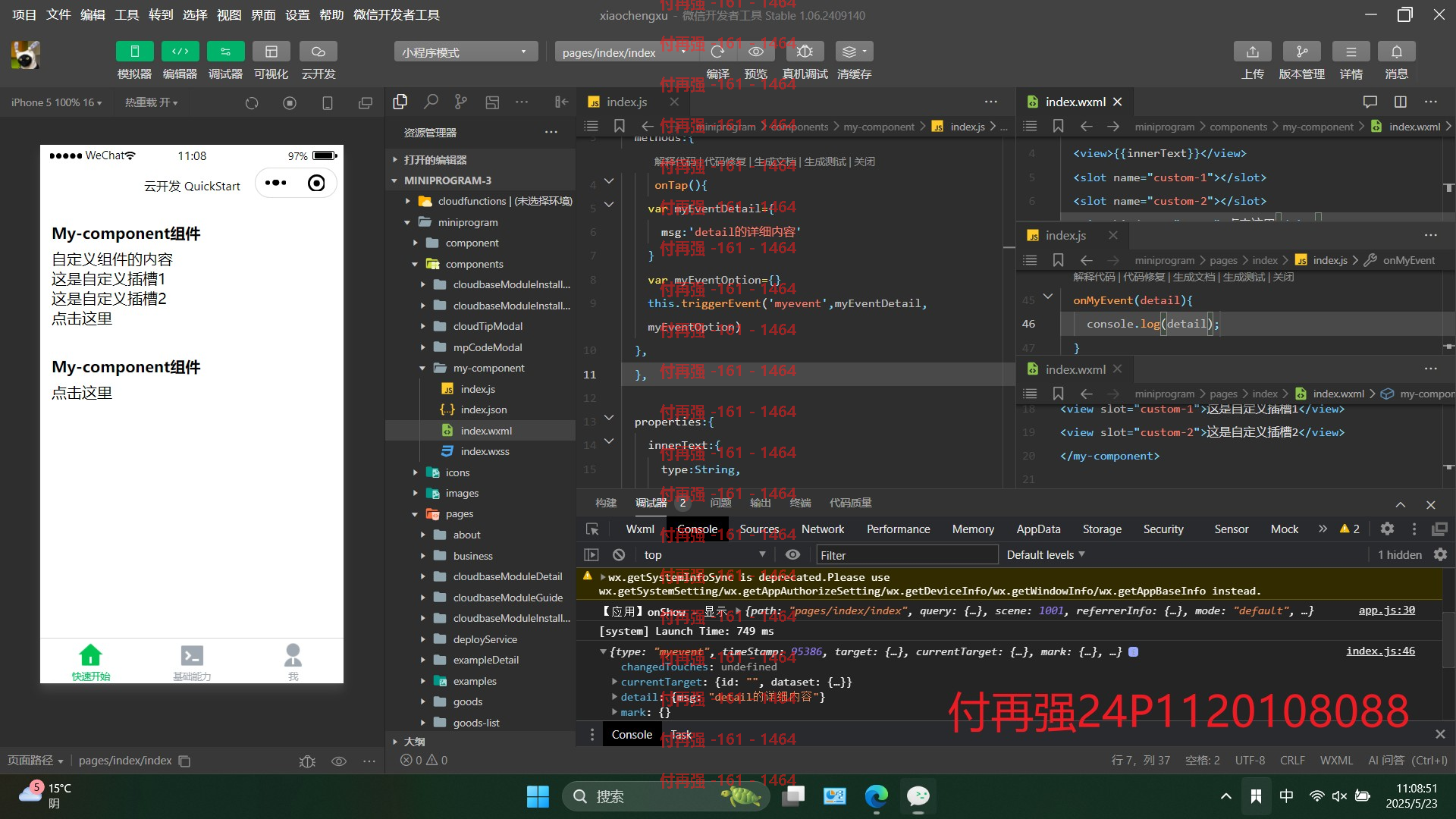The image size is (1456, 819).
Task: Click the element inspector select icon
Action: [592, 529]
